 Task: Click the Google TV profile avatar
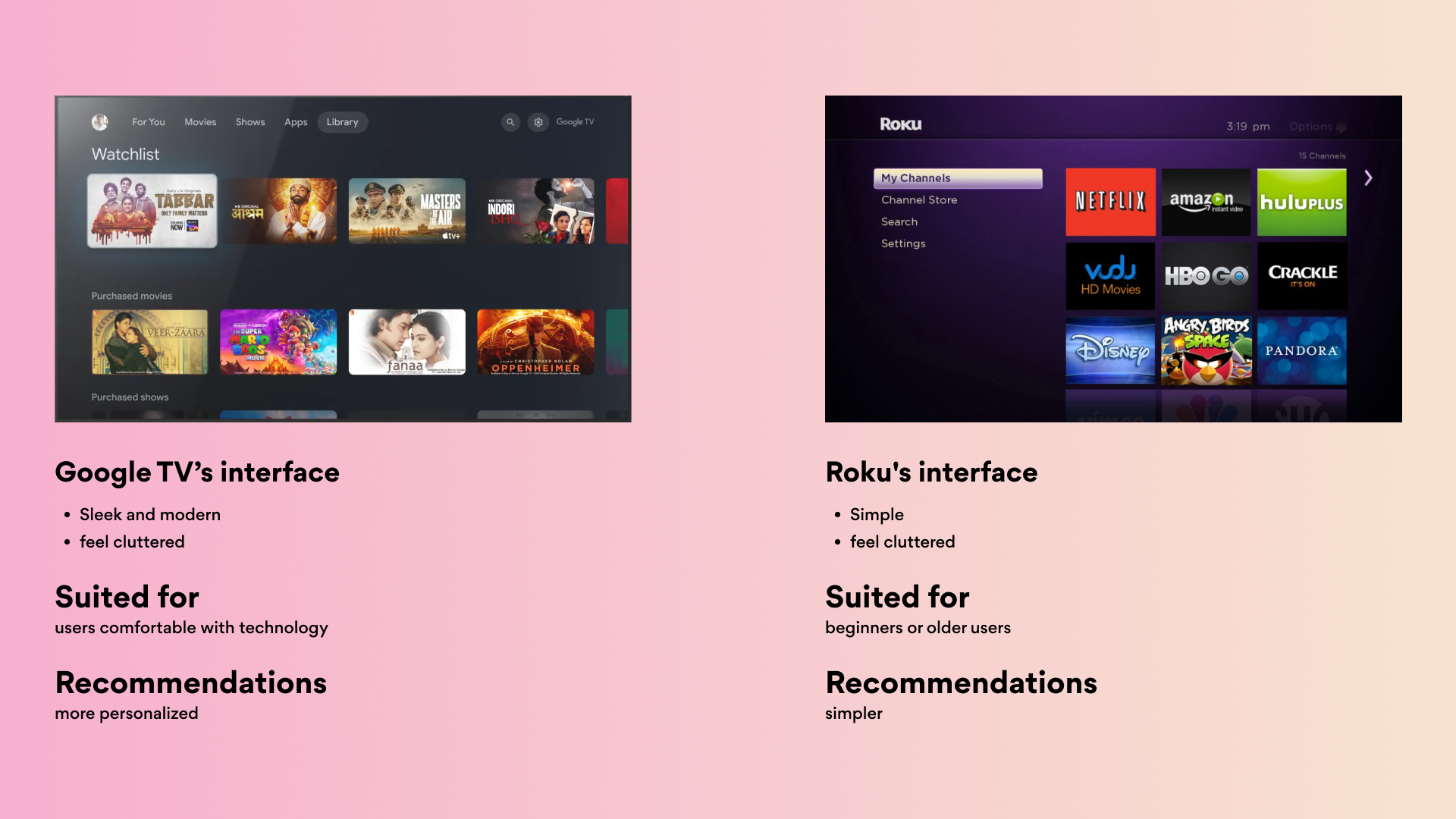coord(99,122)
